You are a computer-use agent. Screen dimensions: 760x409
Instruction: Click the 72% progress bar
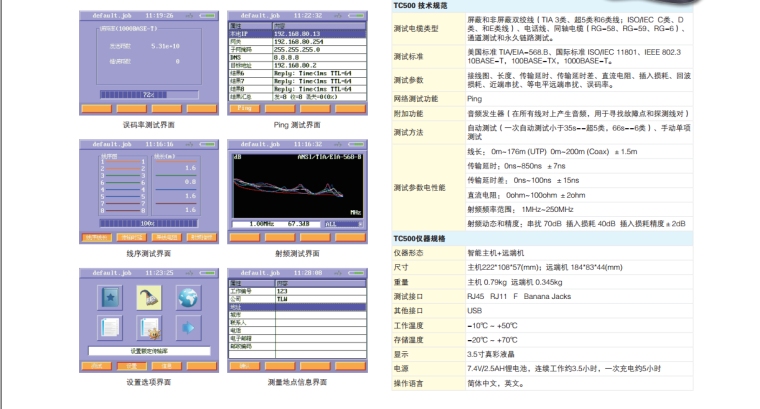click(x=149, y=95)
